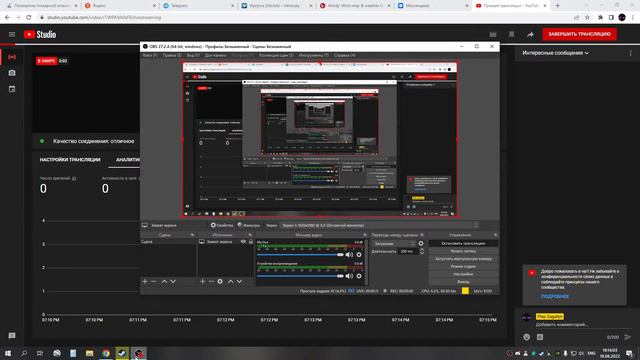Viewport: 640px width, 360px height.
Task: Remove source with the minus icon
Action: pos(211,281)
